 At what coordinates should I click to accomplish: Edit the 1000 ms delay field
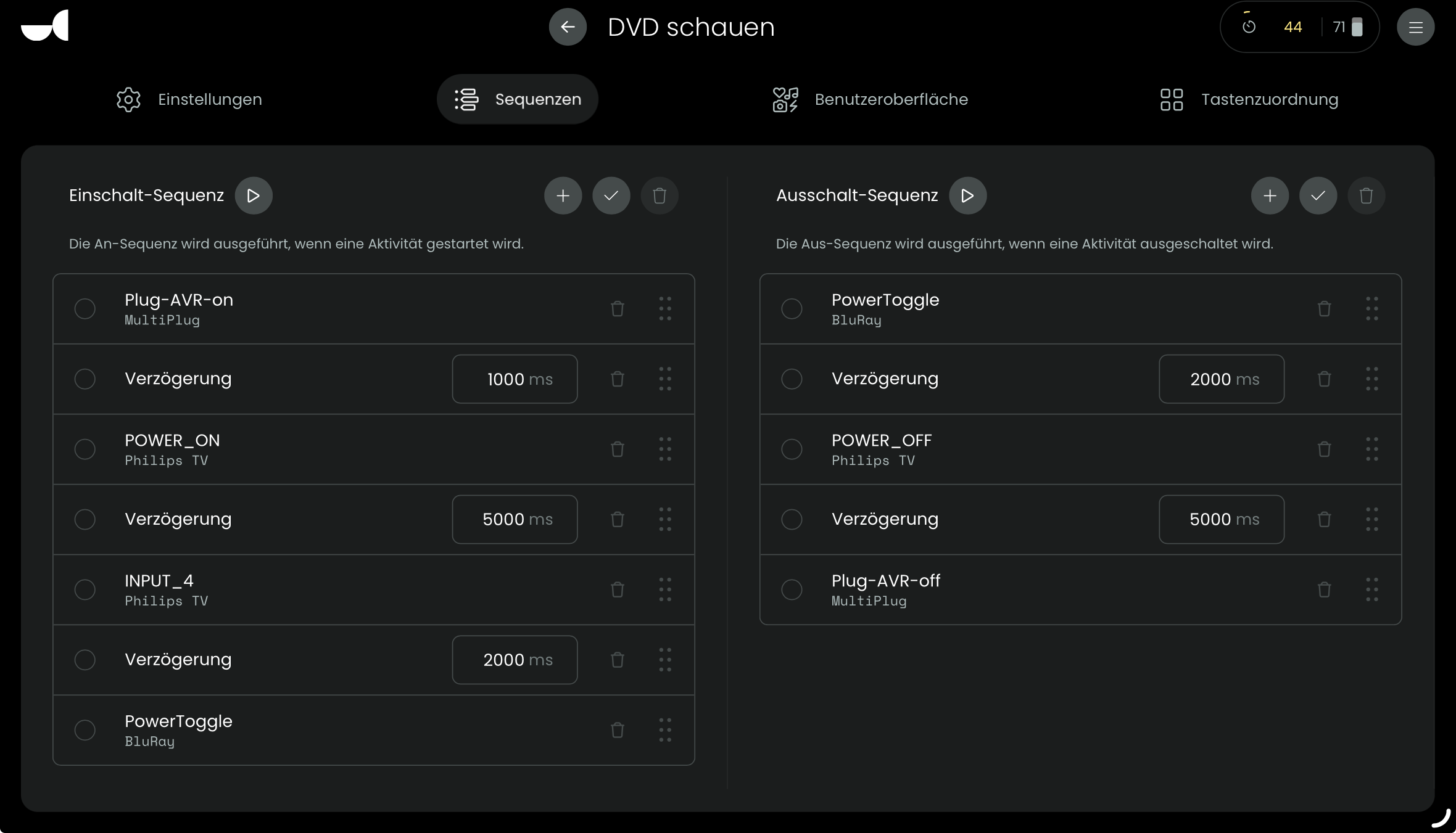click(515, 379)
